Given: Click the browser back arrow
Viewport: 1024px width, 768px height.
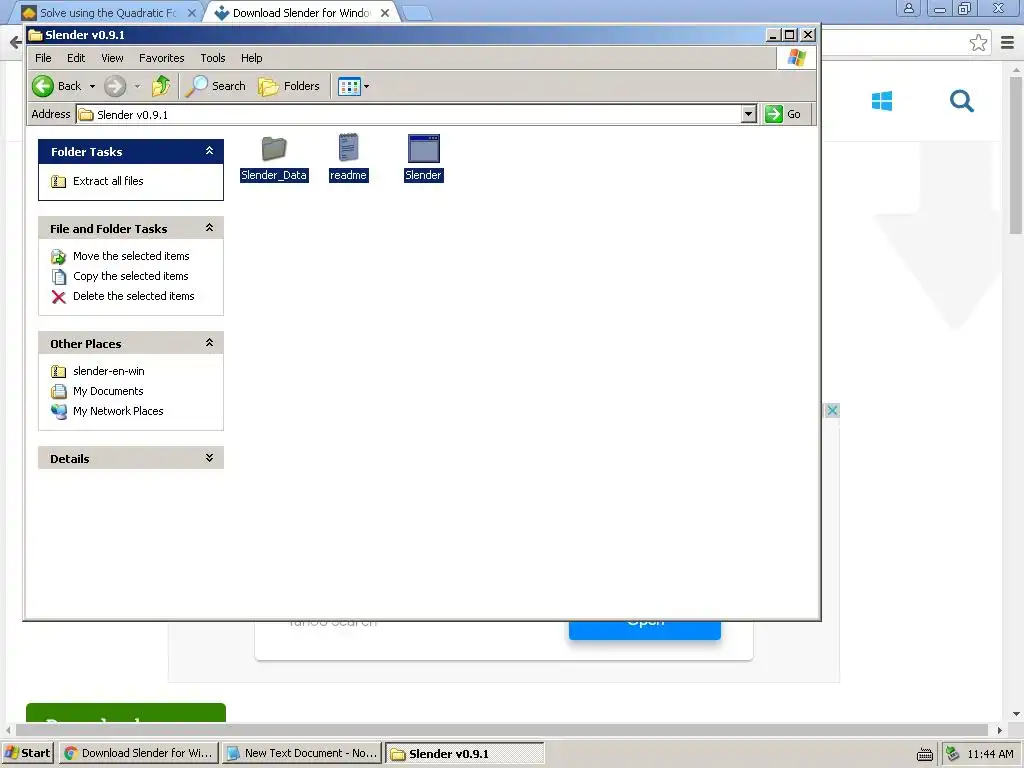Looking at the screenshot, I should [x=14, y=43].
